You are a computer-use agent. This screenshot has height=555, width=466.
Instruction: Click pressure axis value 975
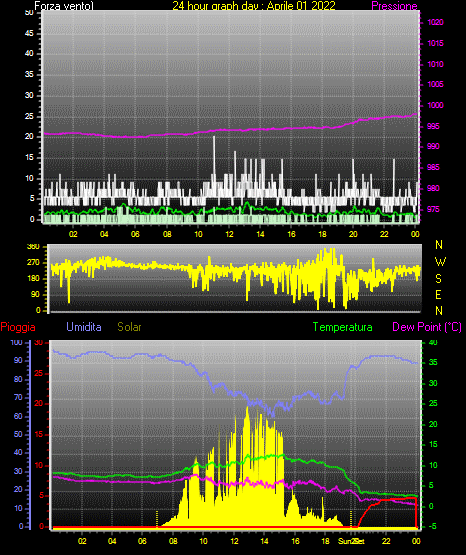click(433, 209)
